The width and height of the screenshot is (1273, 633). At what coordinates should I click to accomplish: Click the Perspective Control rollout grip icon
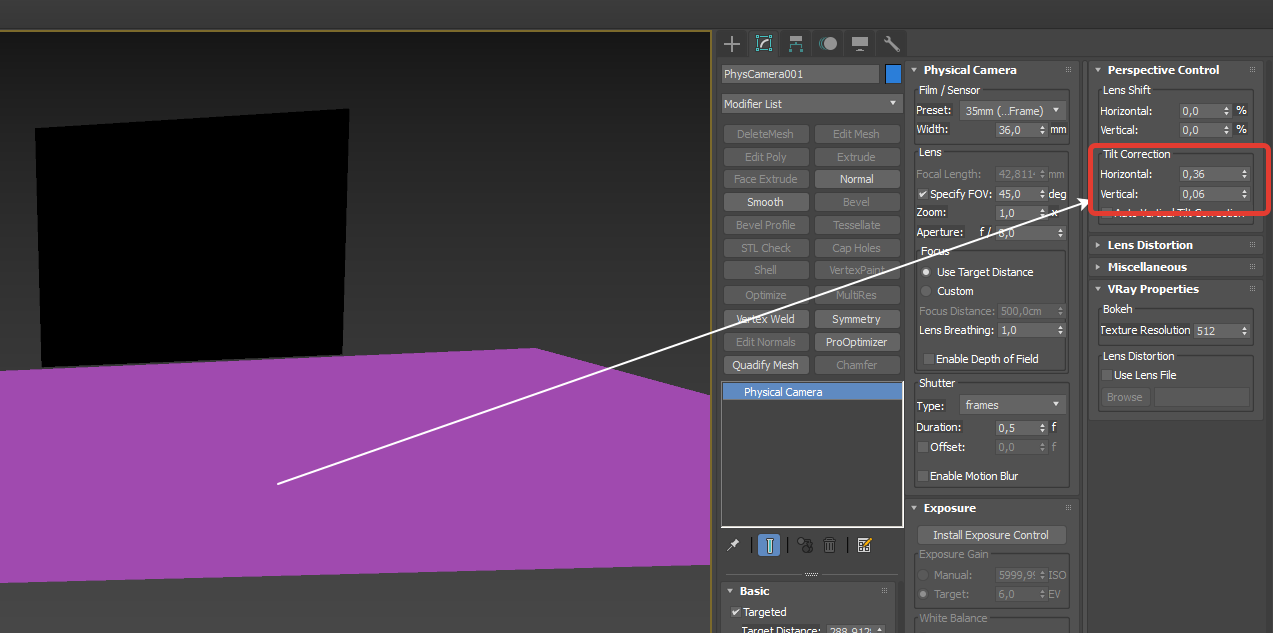point(1253,70)
